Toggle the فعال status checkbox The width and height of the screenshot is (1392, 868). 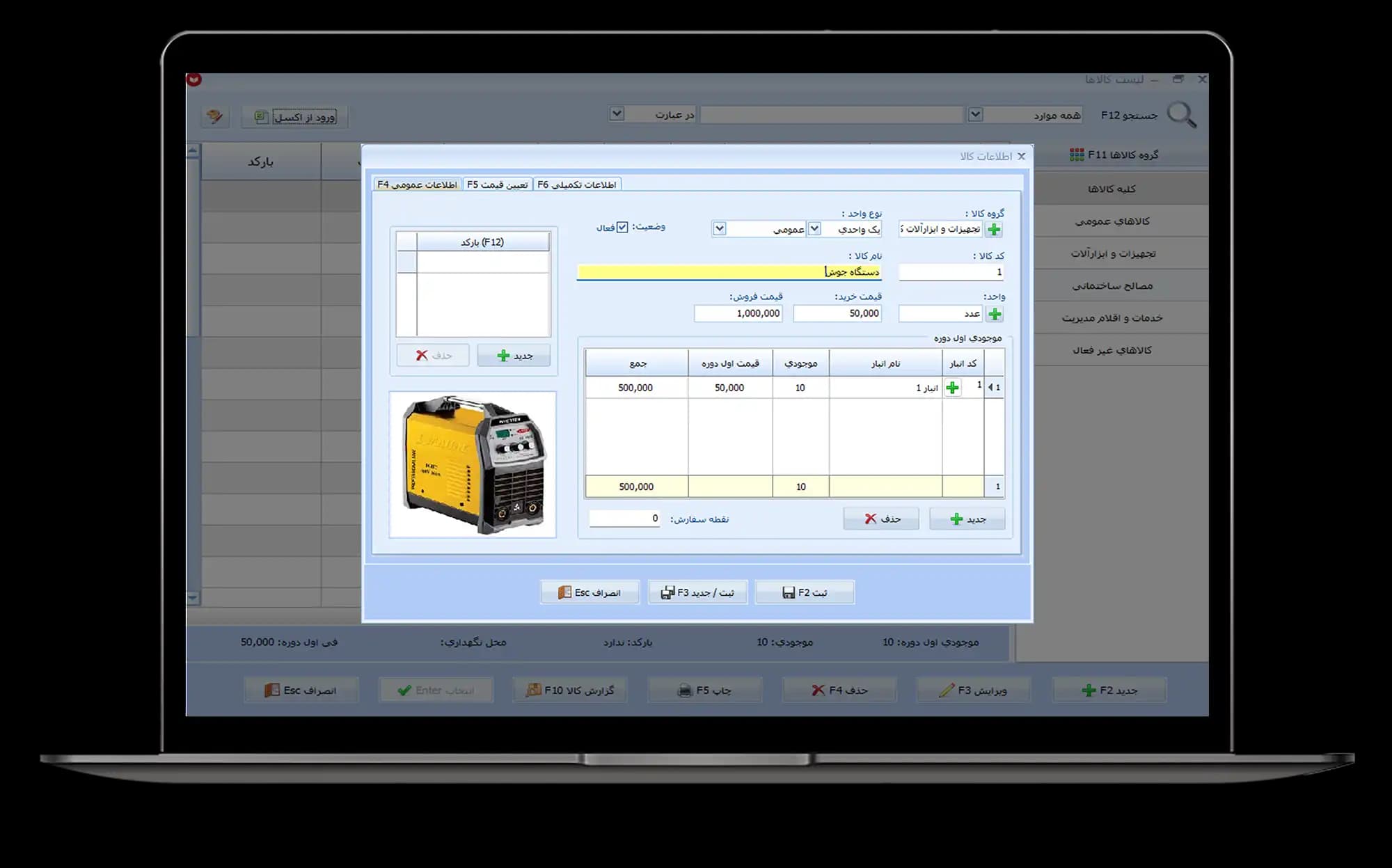(x=622, y=228)
